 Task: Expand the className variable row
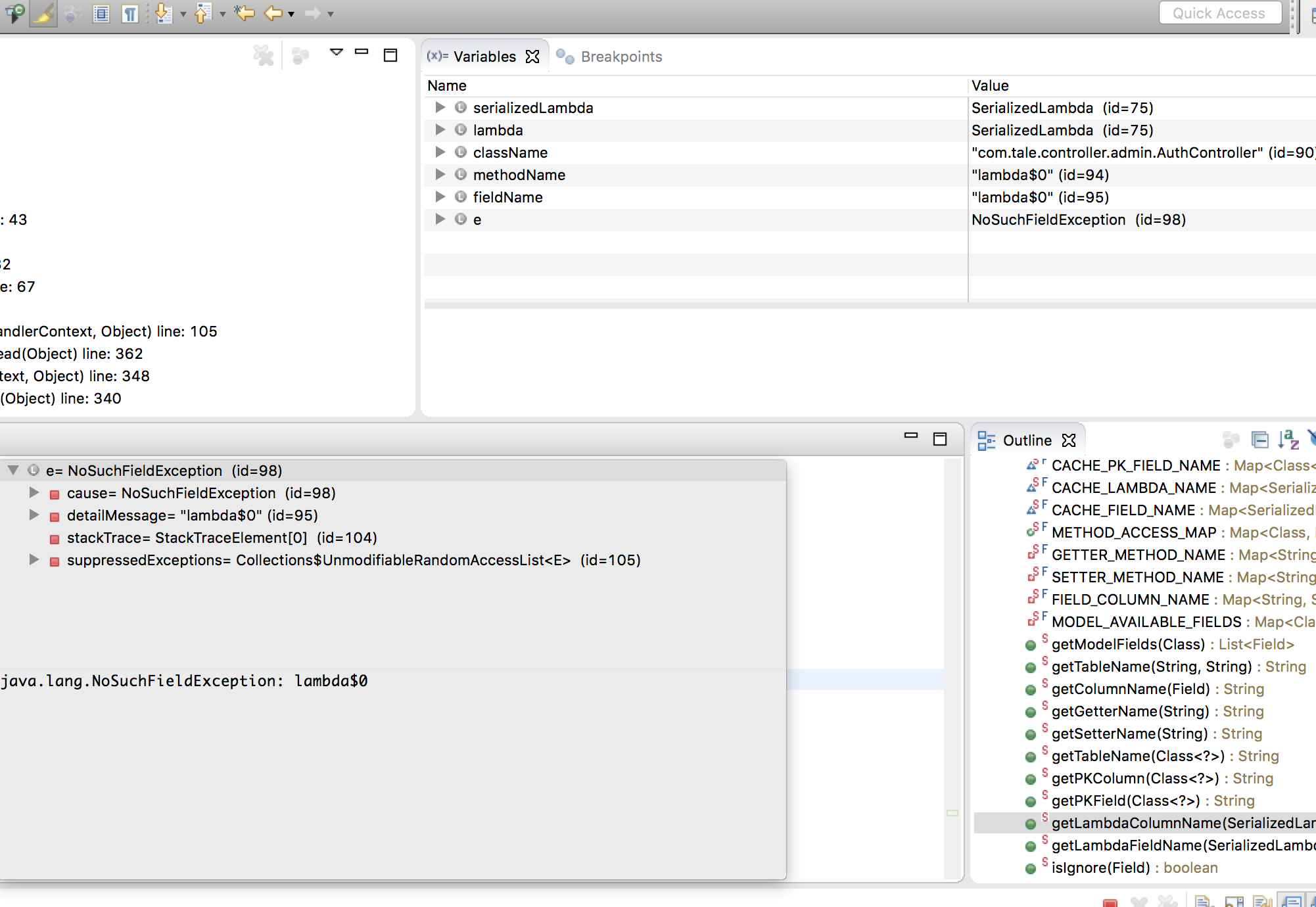click(440, 152)
